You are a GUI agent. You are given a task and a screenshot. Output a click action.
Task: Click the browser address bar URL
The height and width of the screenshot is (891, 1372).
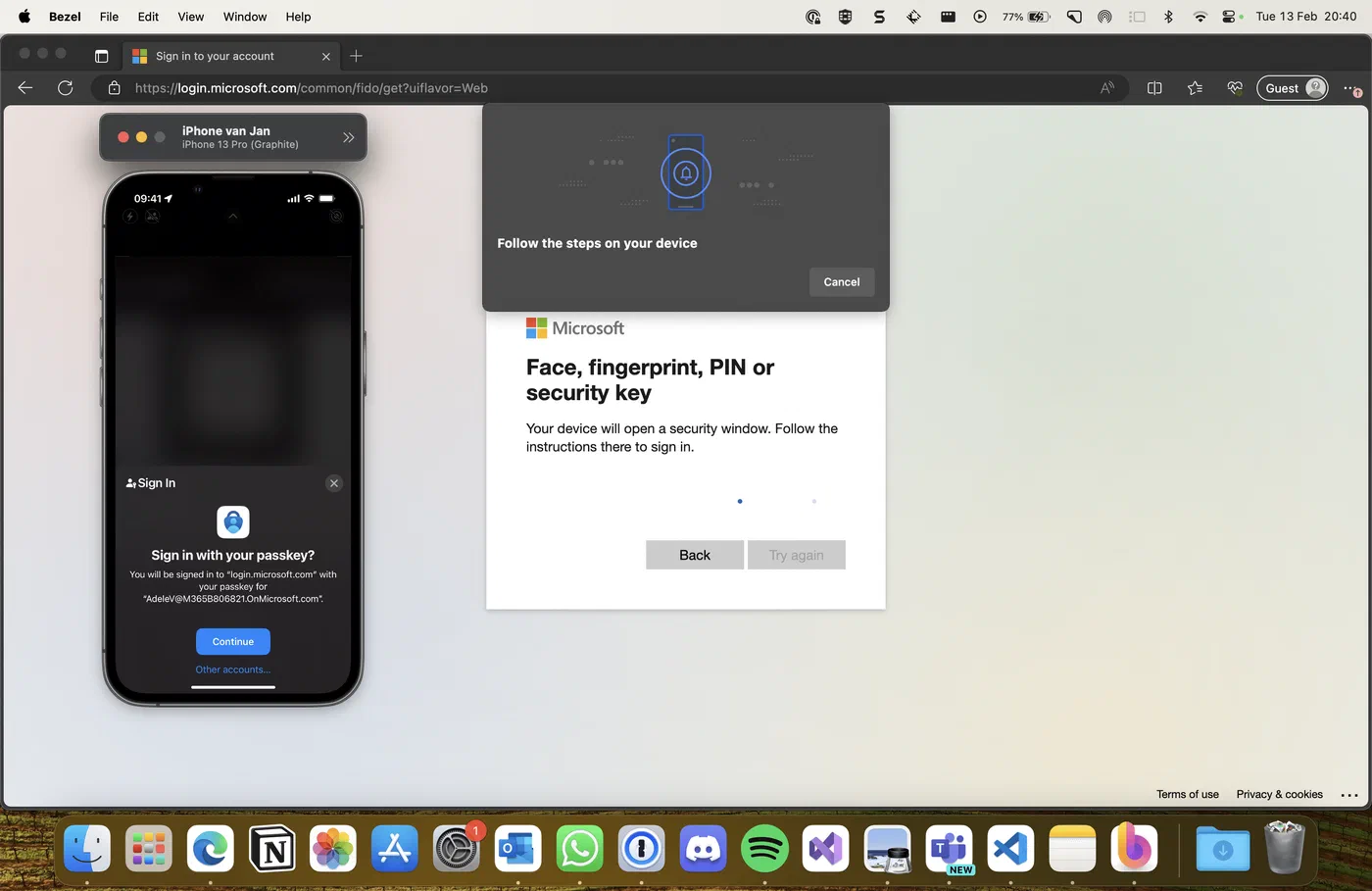point(312,88)
